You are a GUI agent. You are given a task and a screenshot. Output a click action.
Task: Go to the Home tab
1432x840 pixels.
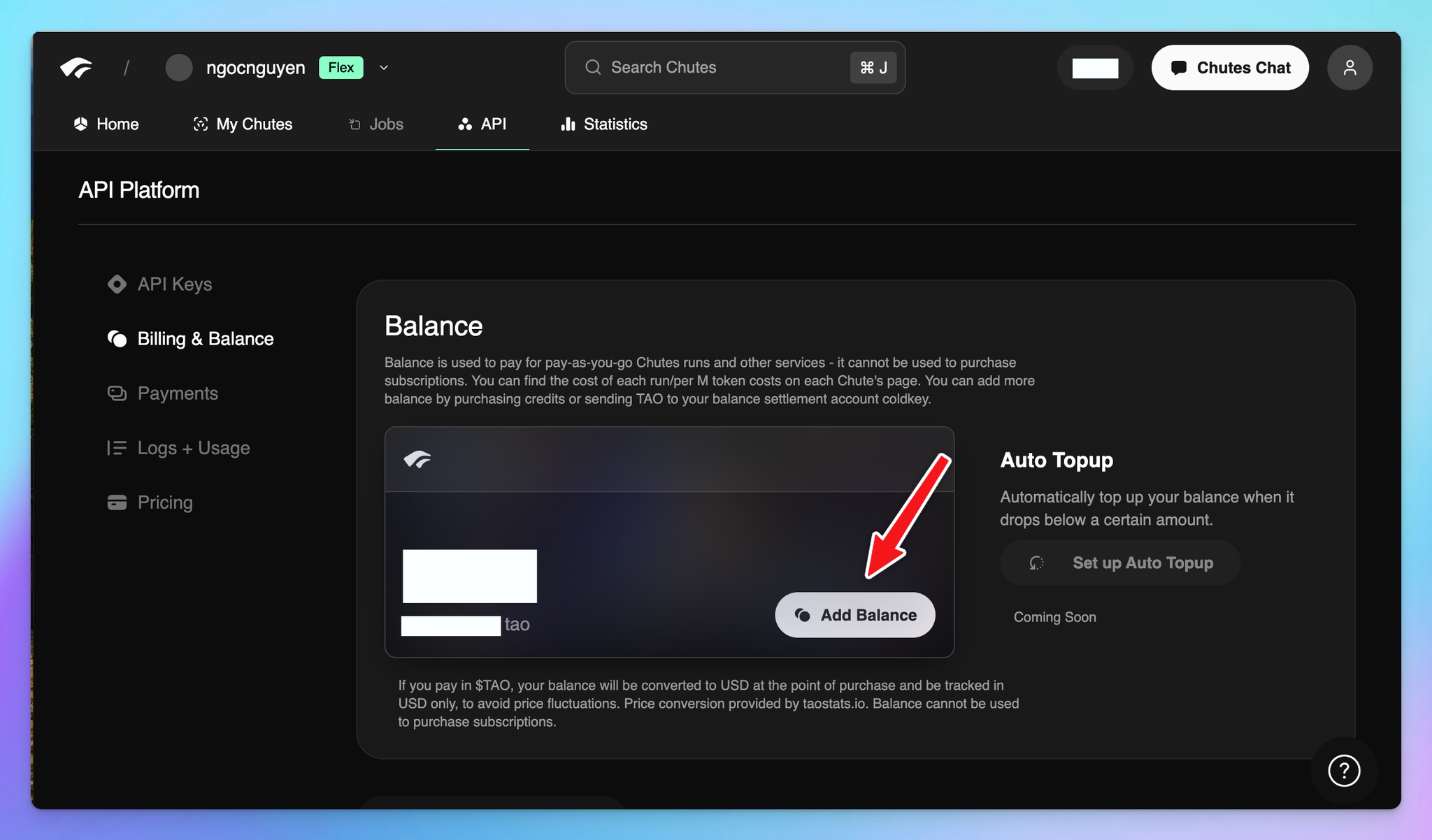click(106, 124)
